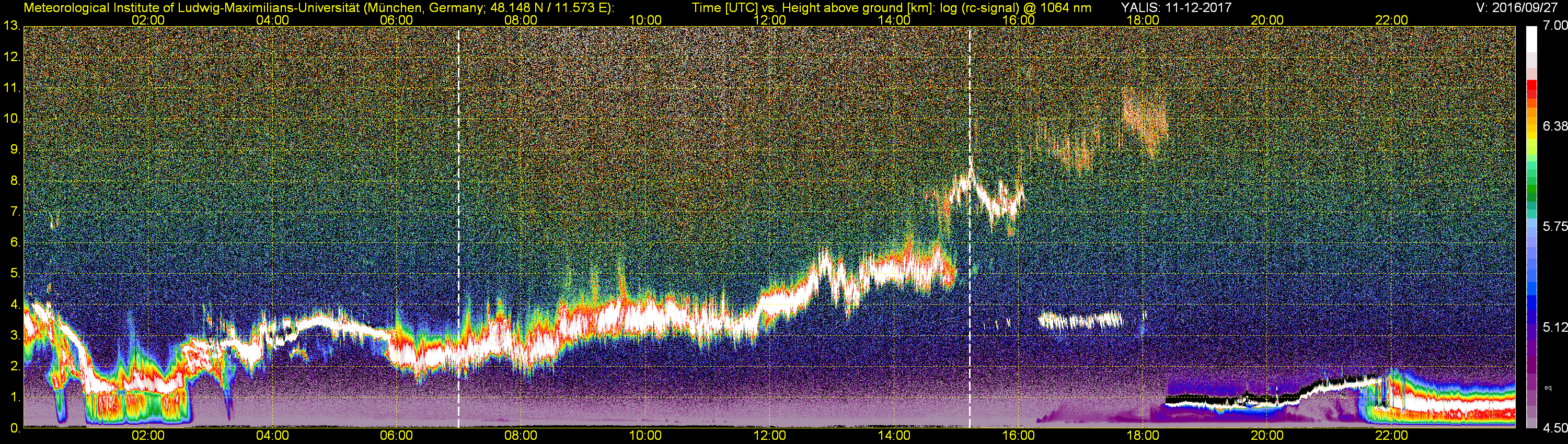Click the 04:00 label on the bottom time axis

pyautogui.click(x=272, y=436)
